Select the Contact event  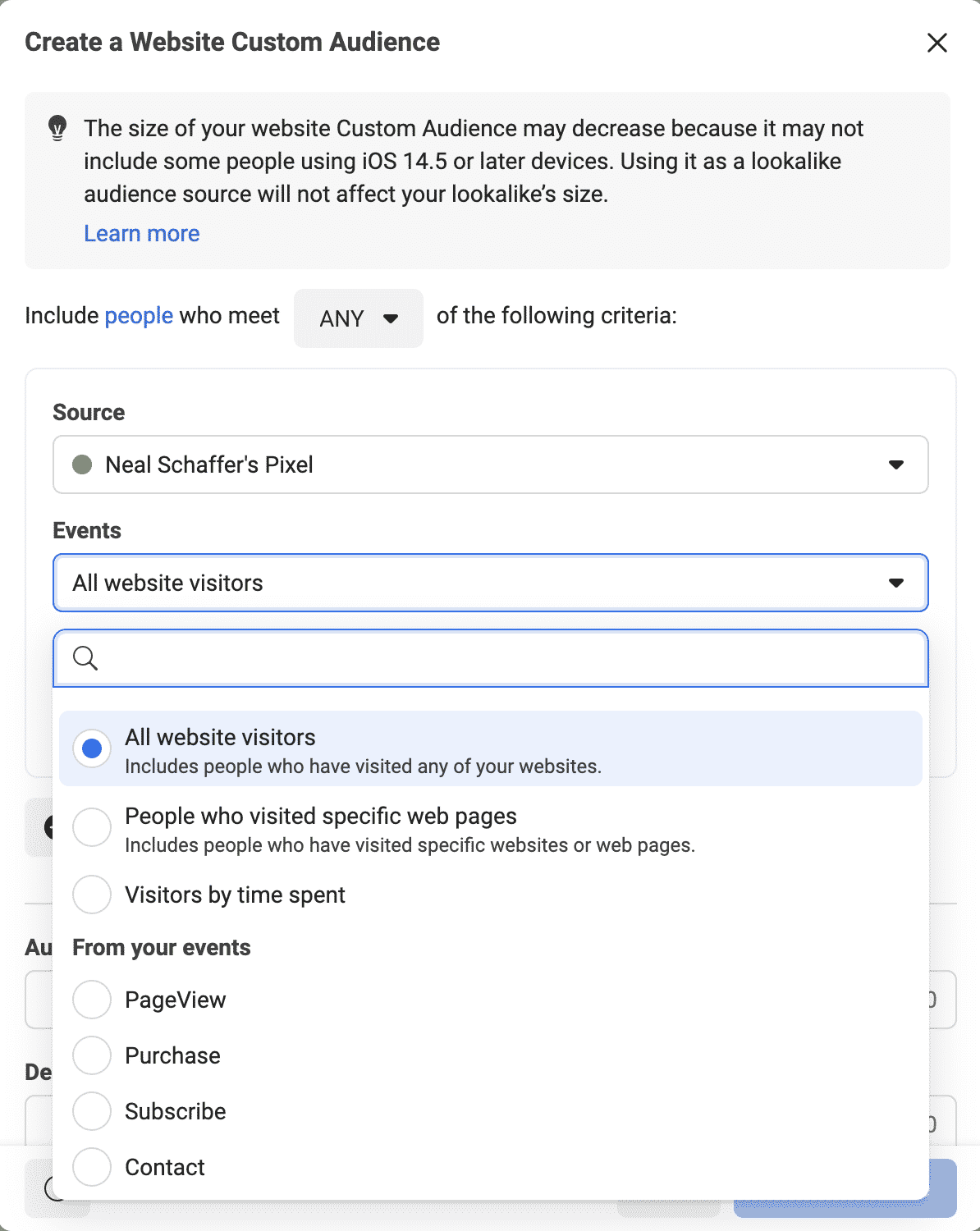[92, 1167]
